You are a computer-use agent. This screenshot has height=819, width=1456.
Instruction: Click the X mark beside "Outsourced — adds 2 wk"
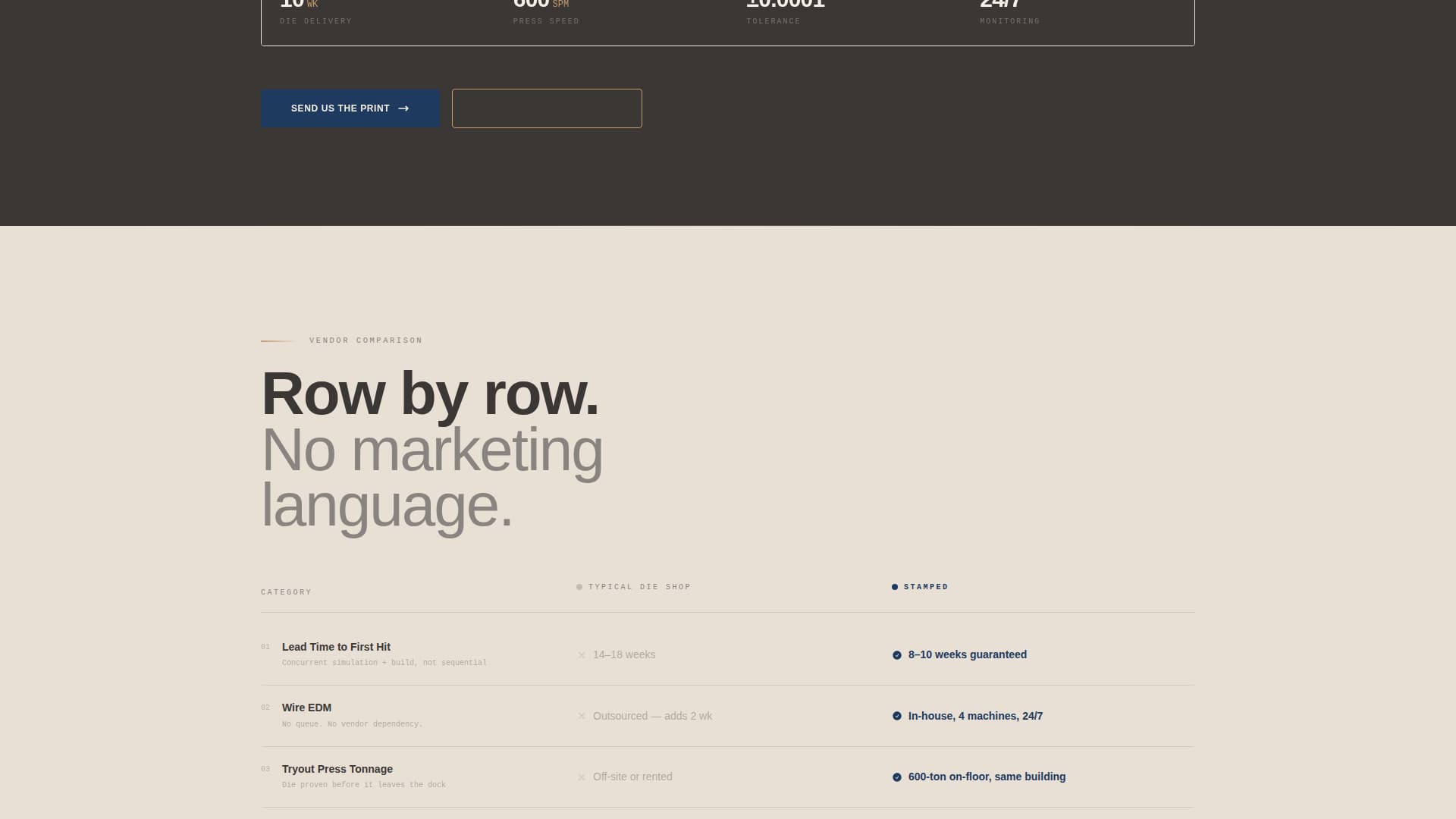[x=582, y=716]
